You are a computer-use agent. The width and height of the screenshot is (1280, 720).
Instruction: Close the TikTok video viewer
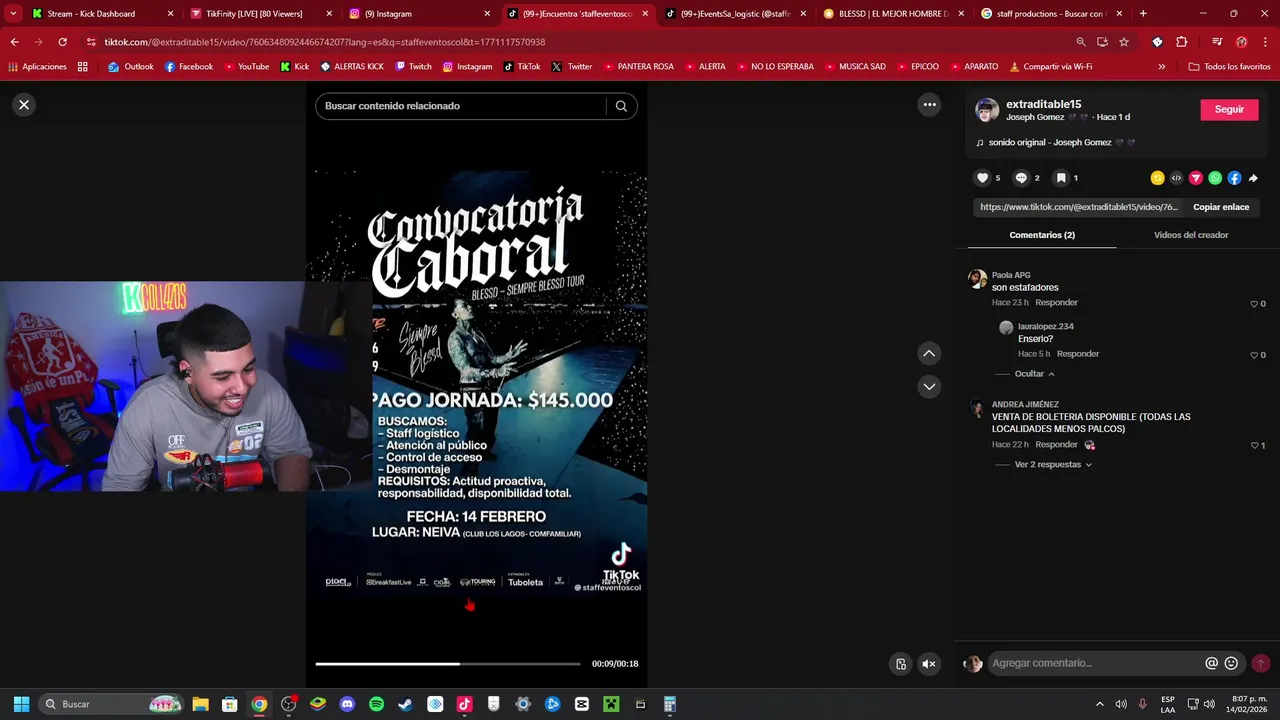tap(24, 105)
